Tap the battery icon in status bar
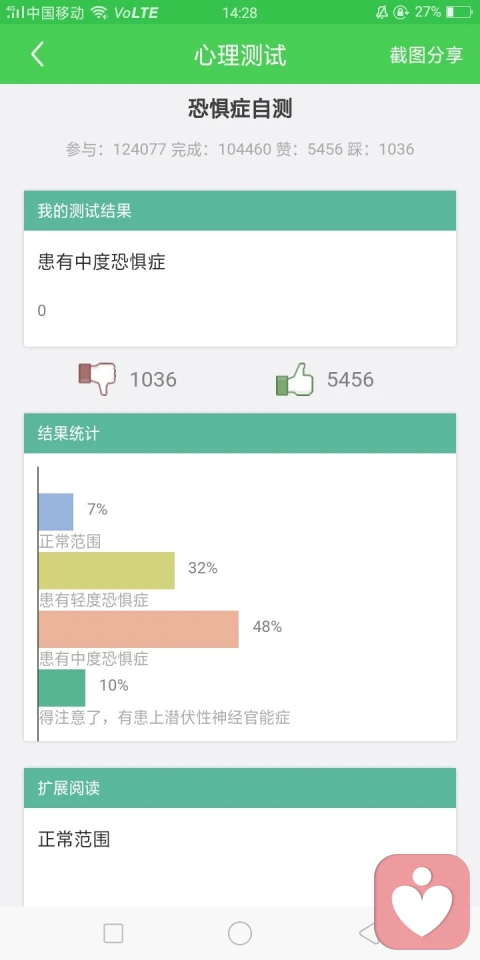Screen dimensions: 480x960 tap(459, 12)
